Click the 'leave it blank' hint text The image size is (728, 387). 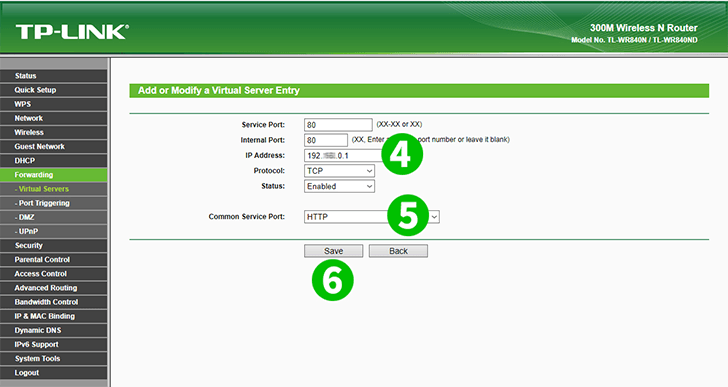pos(485,140)
